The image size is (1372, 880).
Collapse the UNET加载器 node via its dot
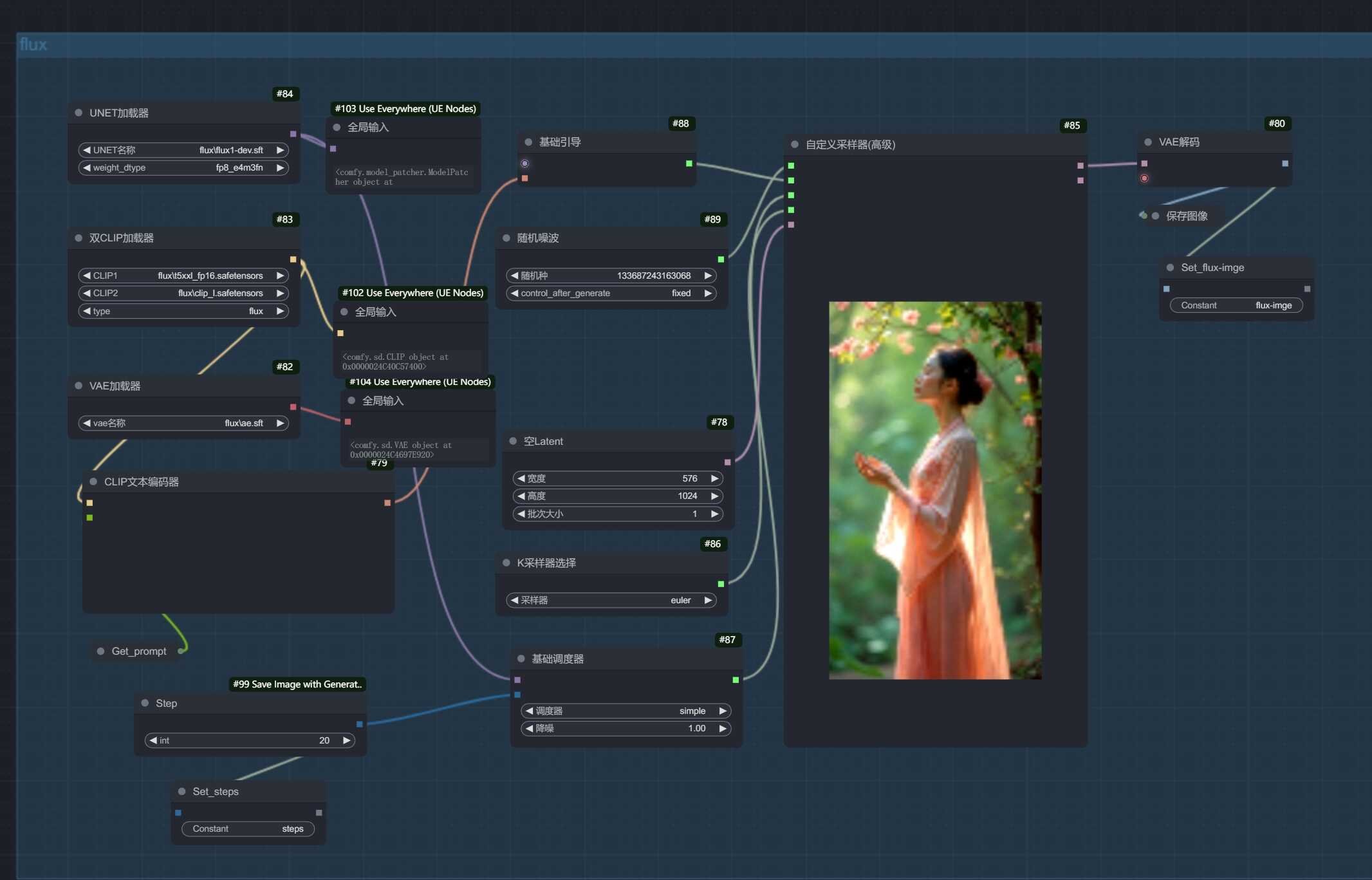(x=79, y=113)
